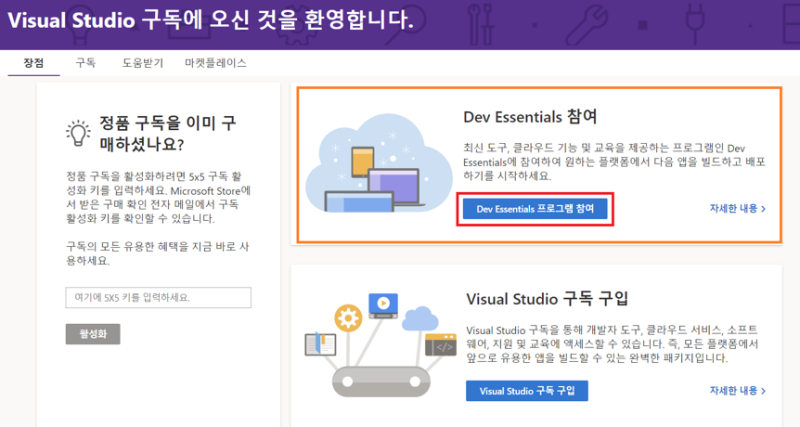Click the Visual Studio 구독에 오신 것을 환영합니다 banner title
This screenshot has height=427, width=800.
click(x=210, y=20)
